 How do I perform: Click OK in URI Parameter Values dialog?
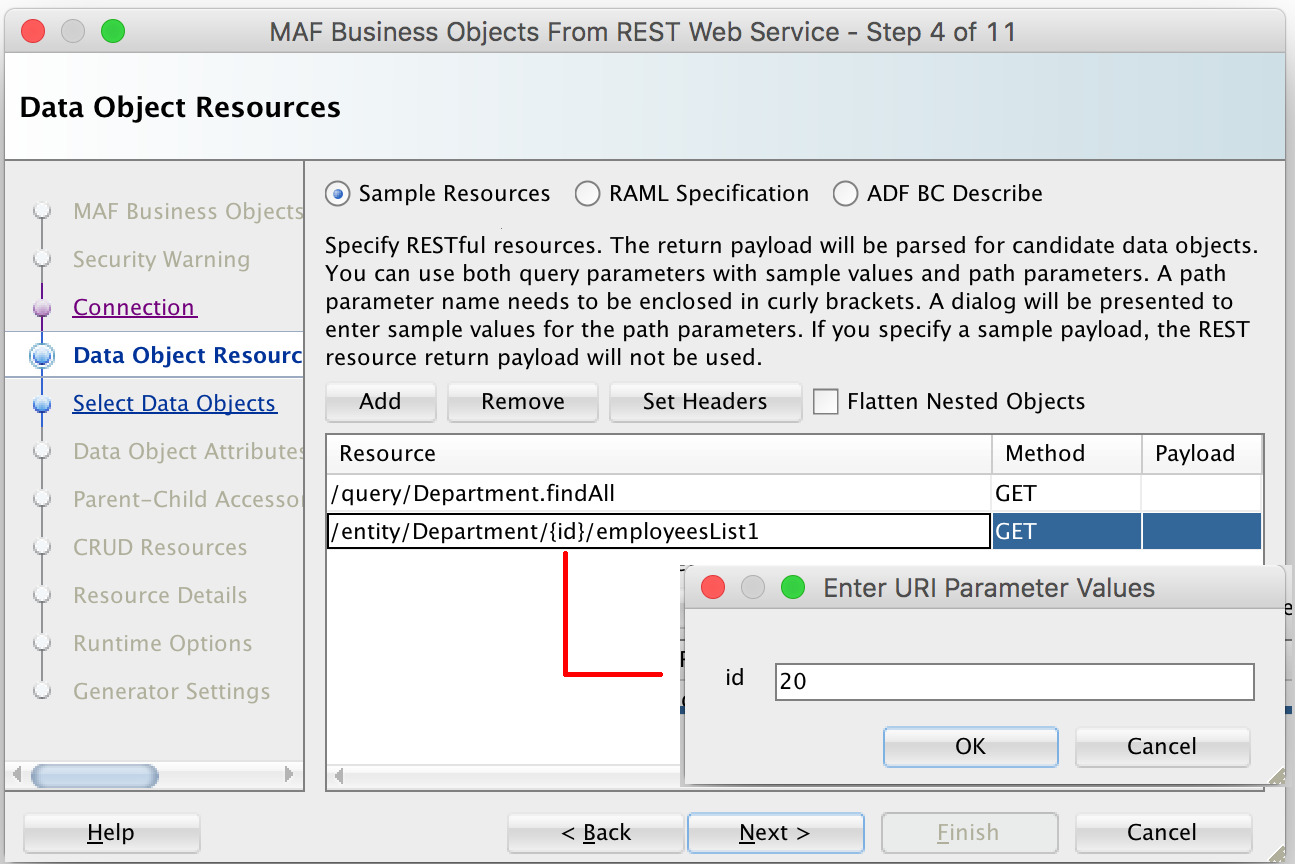[970, 746]
